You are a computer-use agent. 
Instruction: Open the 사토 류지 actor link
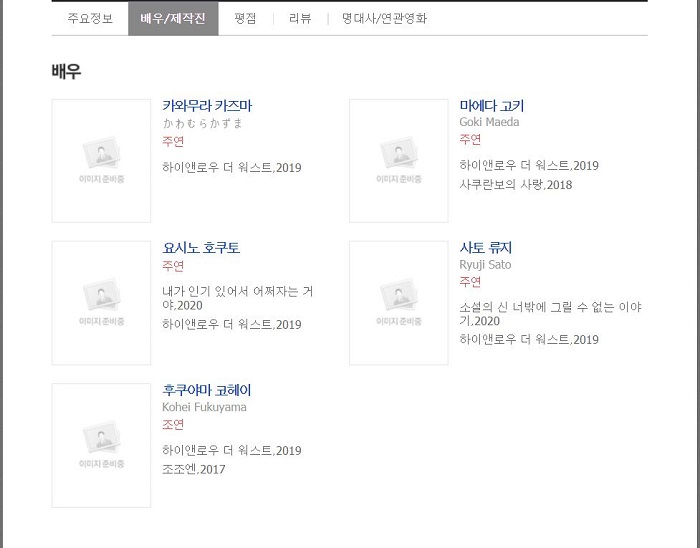pyautogui.click(x=485, y=248)
